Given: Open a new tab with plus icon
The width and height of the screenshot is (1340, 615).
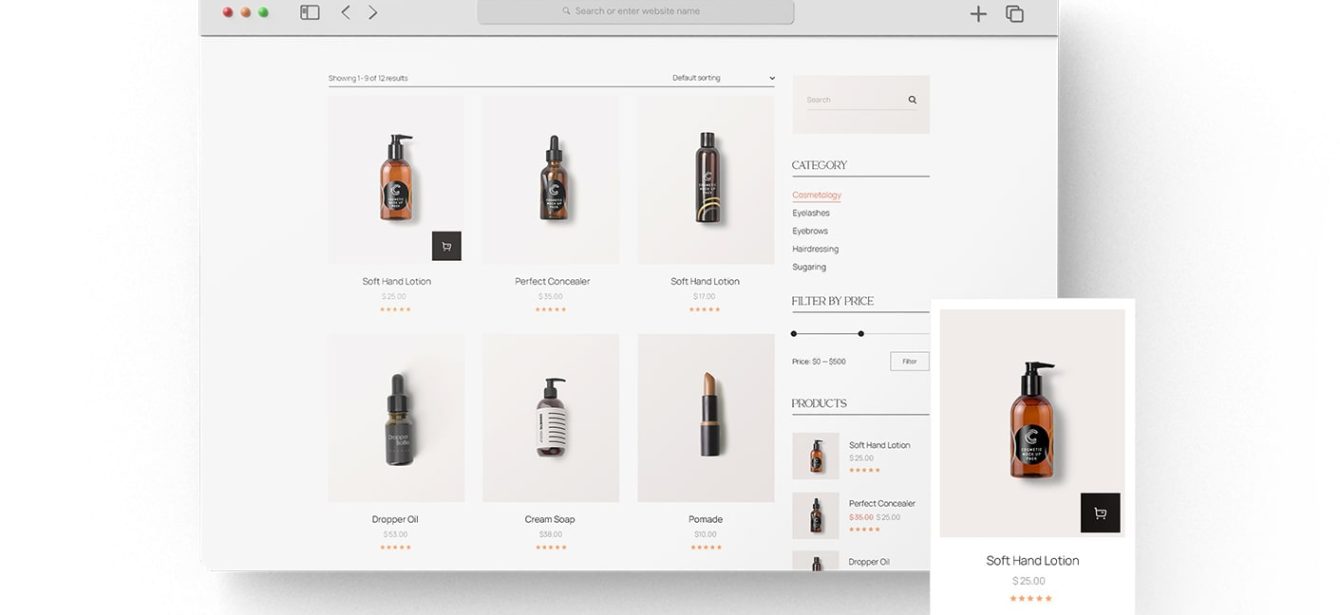Looking at the screenshot, I should (978, 13).
